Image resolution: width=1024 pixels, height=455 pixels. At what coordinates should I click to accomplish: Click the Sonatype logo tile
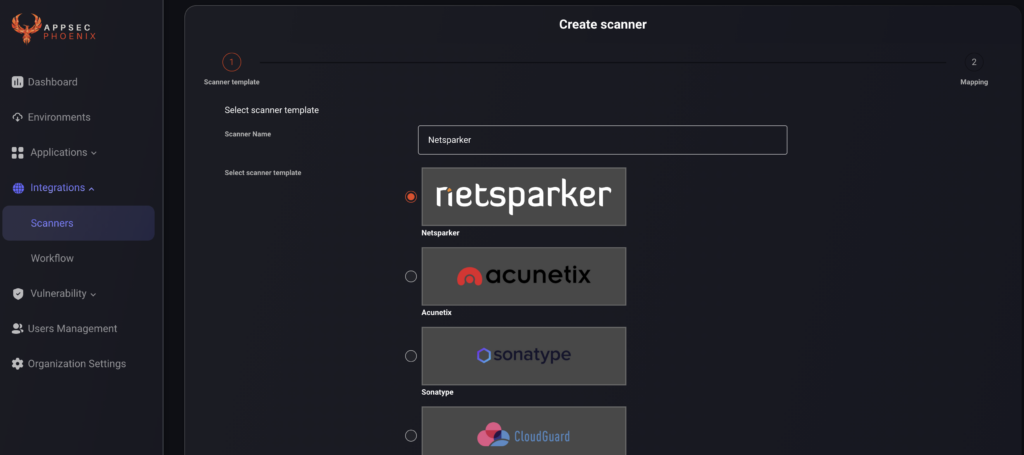pyautogui.click(x=524, y=356)
